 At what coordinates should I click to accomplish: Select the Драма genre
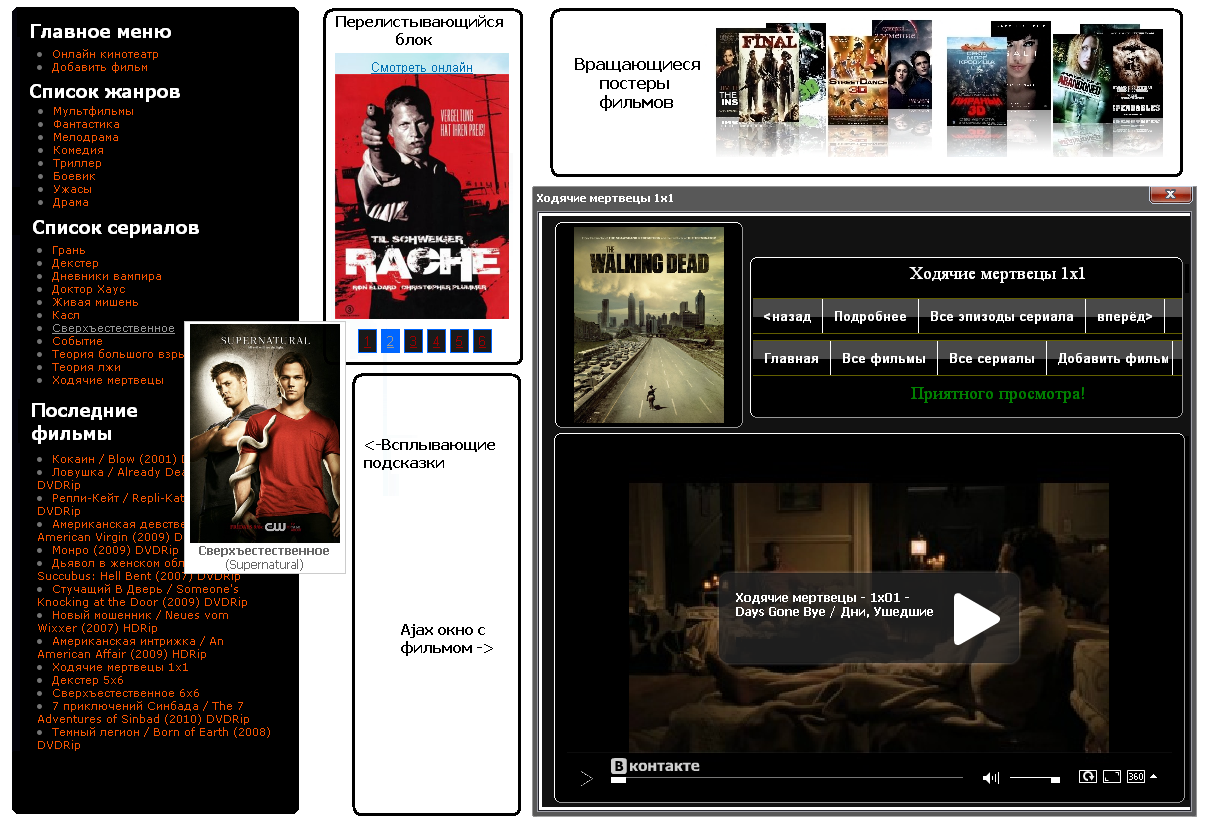tap(70, 202)
